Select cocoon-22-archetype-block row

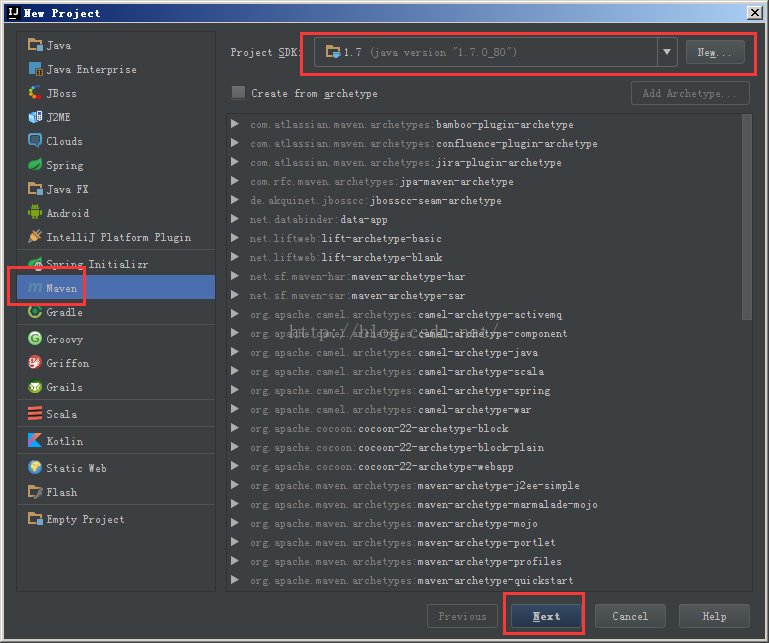(x=486, y=429)
